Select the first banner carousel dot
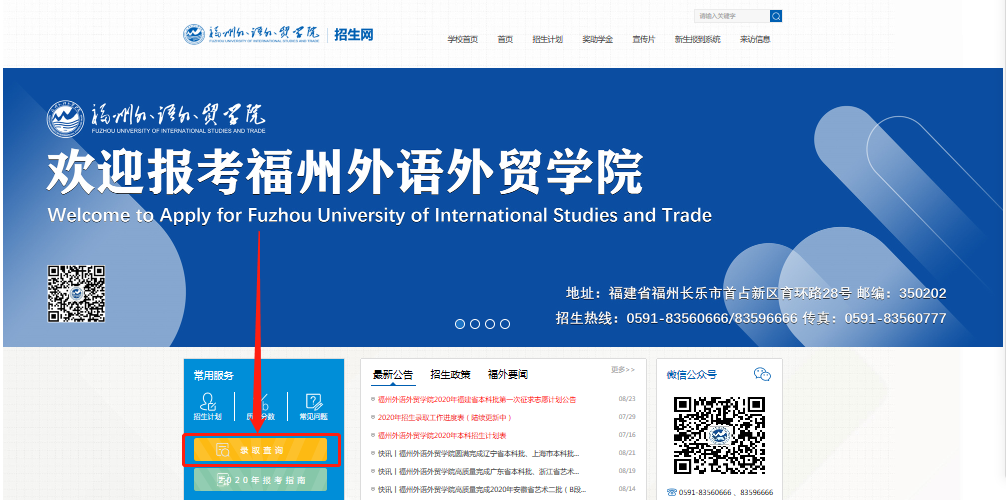Viewport: 1006px width, 500px height. 460,324
